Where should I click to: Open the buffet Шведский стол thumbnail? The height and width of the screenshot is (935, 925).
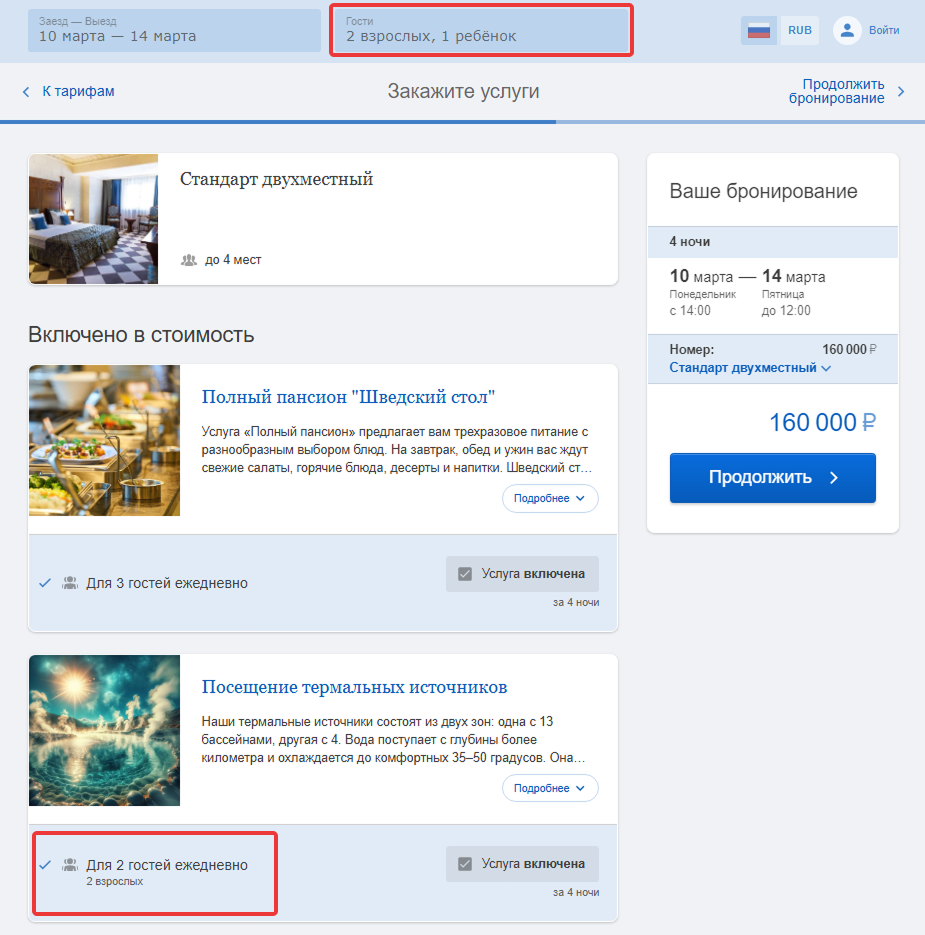104,440
